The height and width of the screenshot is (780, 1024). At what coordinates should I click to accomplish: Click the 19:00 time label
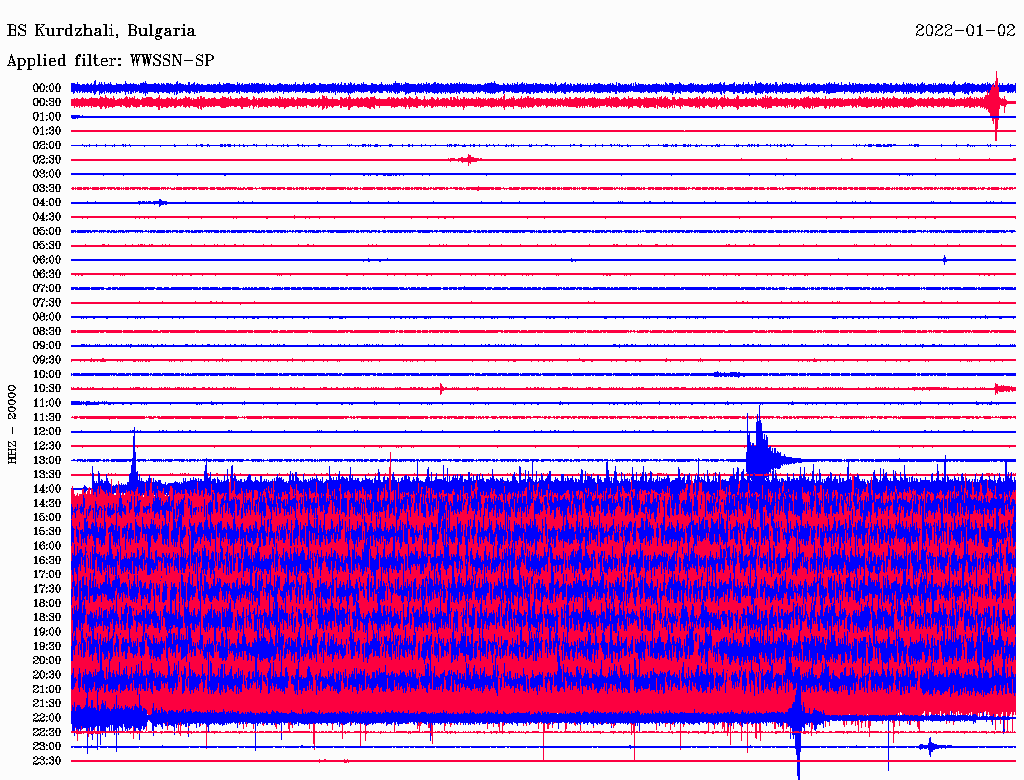tap(47, 632)
